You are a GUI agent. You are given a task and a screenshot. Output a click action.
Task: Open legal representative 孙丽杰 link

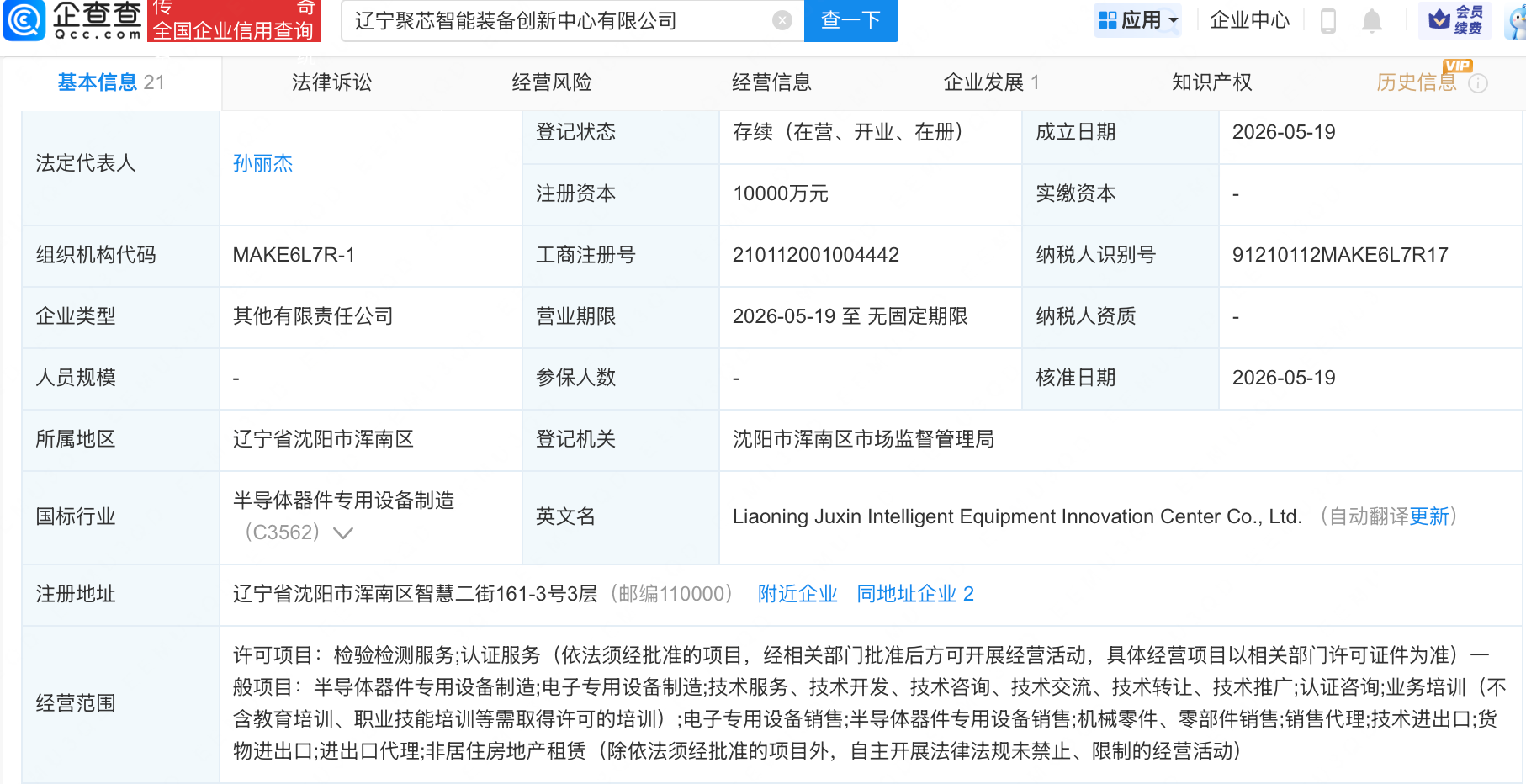263,163
